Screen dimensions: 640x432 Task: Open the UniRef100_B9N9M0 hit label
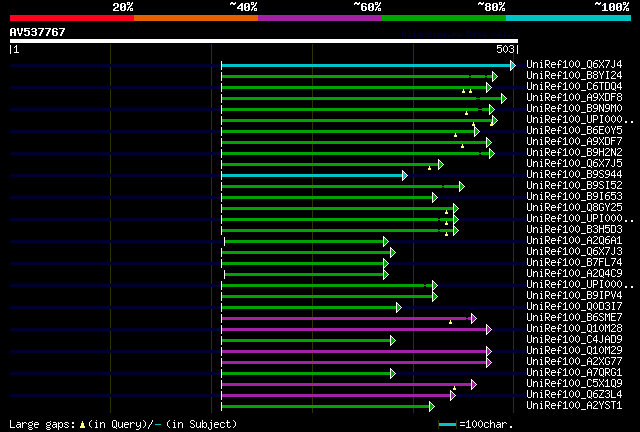click(574, 109)
